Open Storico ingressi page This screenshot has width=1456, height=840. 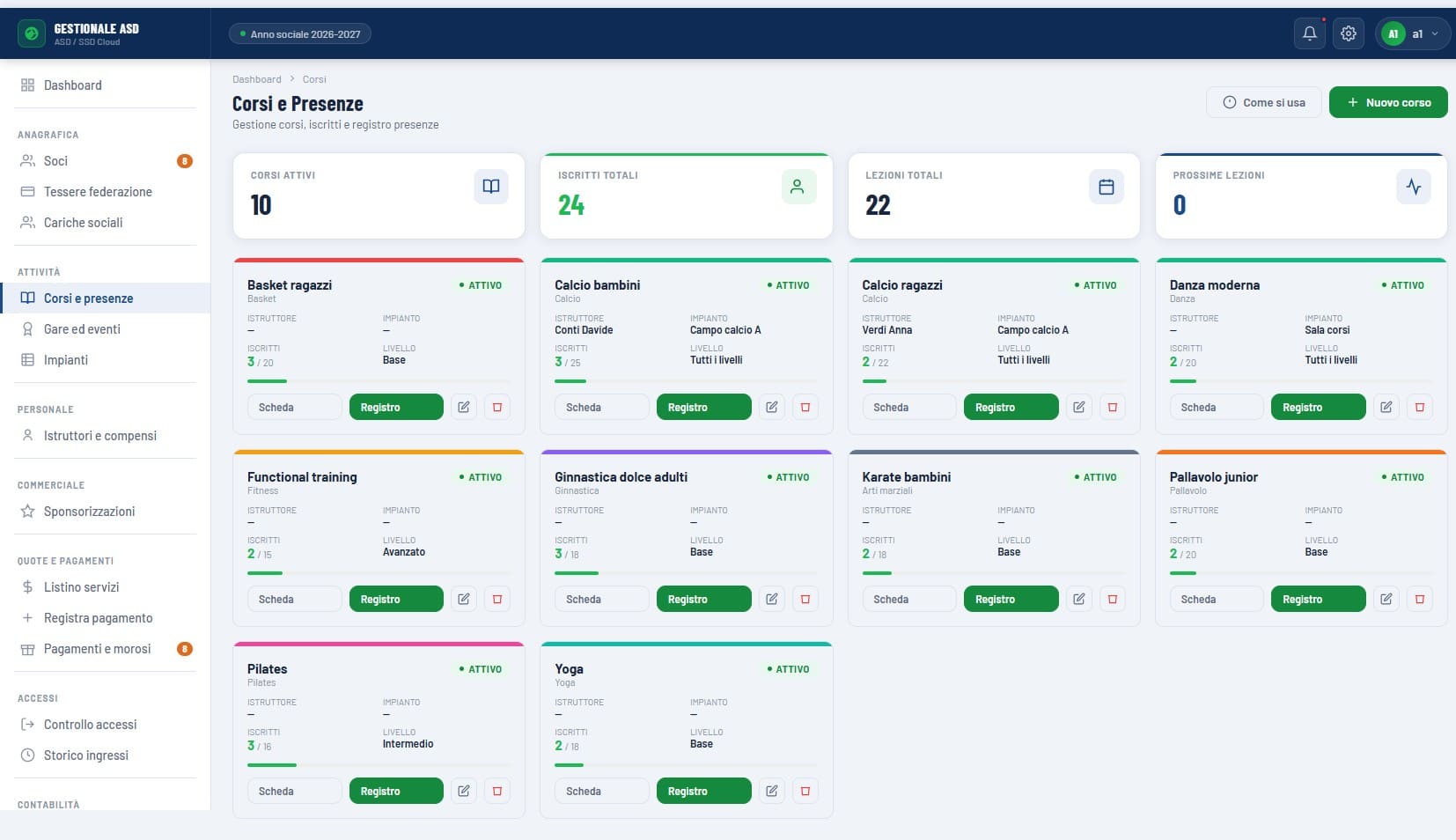[105, 755]
